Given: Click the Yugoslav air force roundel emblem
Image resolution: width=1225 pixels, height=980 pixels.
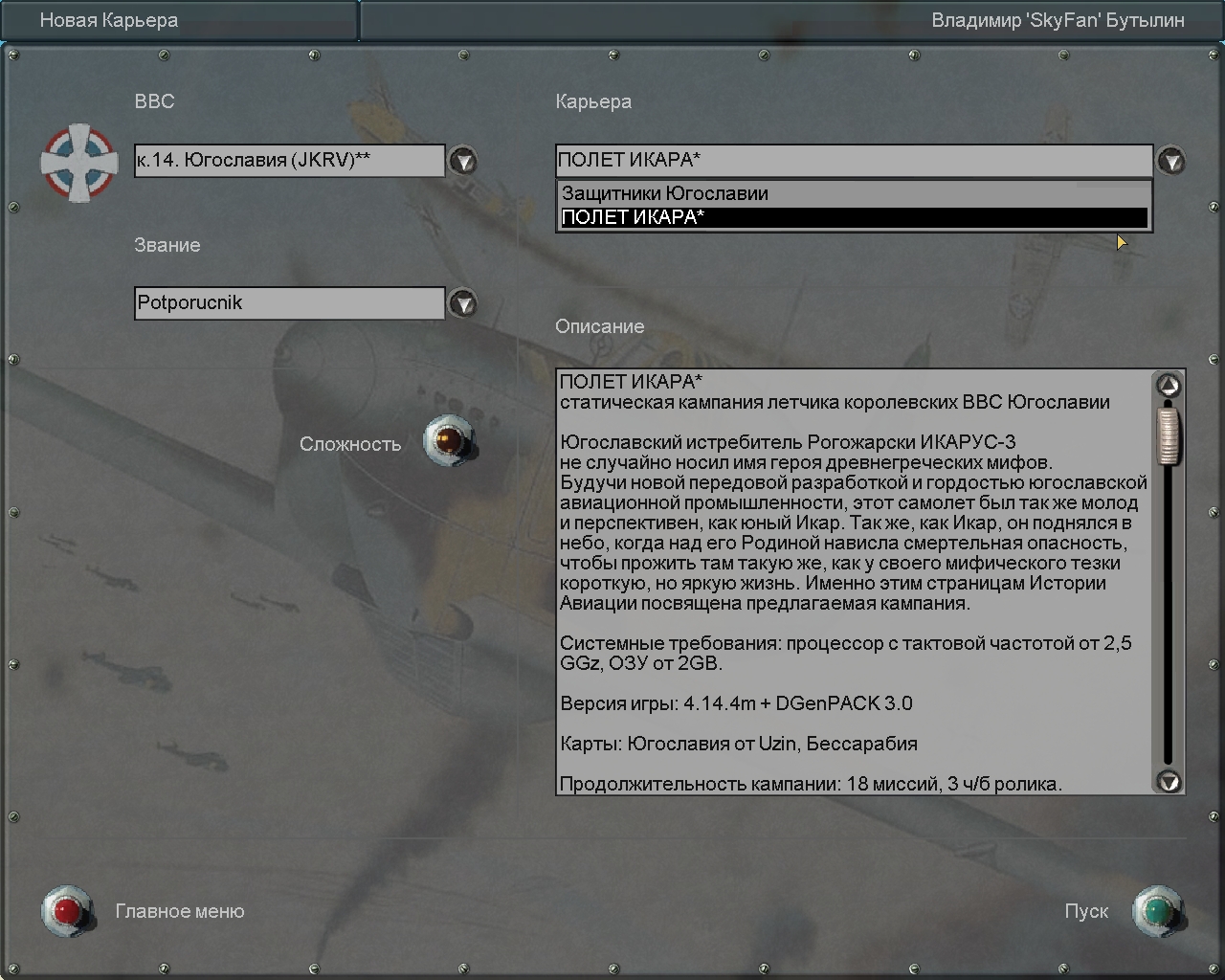Looking at the screenshot, I should pyautogui.click(x=78, y=162).
